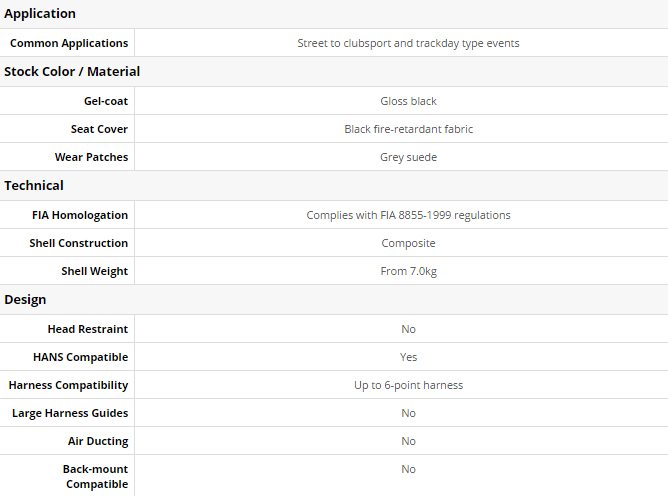Click the Grey suede value

(x=408, y=157)
